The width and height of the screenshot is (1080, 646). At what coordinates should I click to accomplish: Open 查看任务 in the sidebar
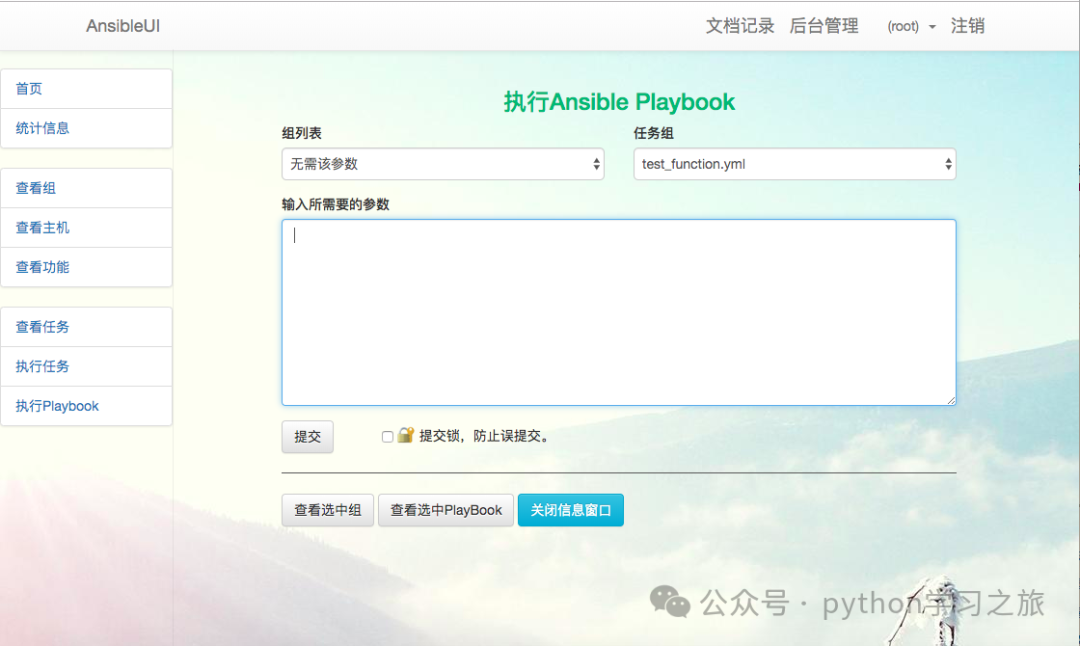click(x=86, y=327)
